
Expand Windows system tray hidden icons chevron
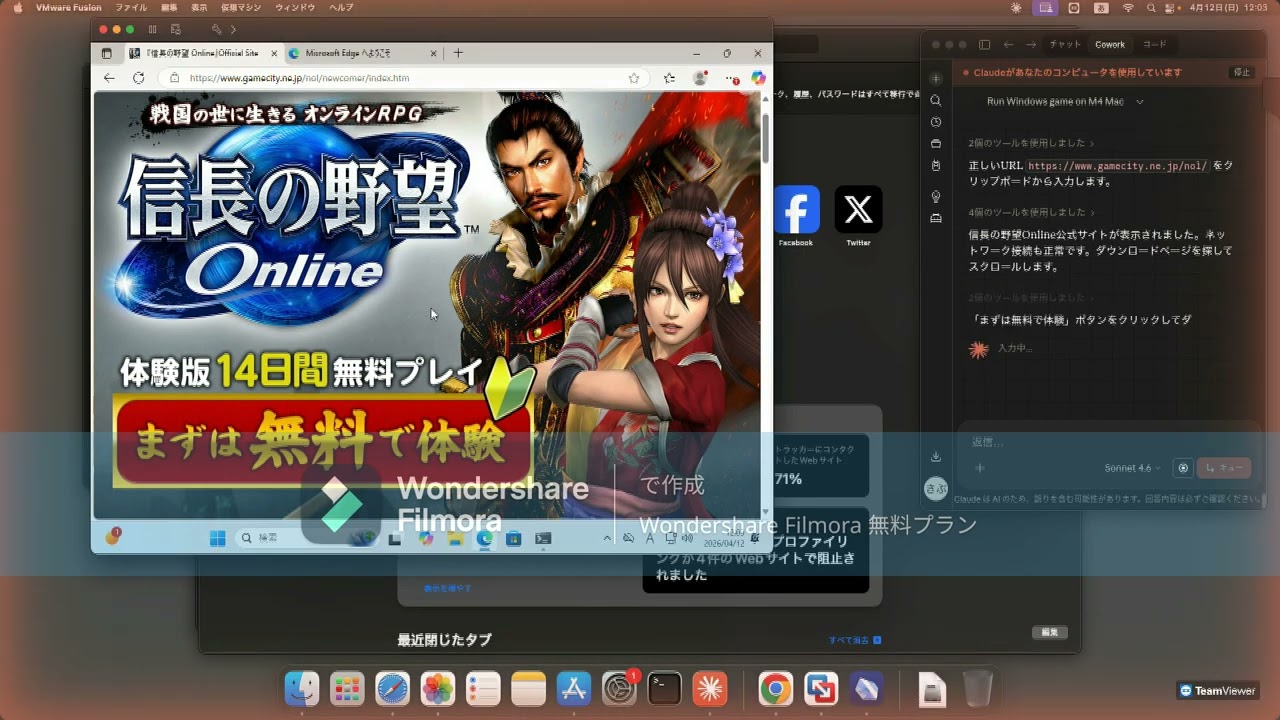point(607,538)
